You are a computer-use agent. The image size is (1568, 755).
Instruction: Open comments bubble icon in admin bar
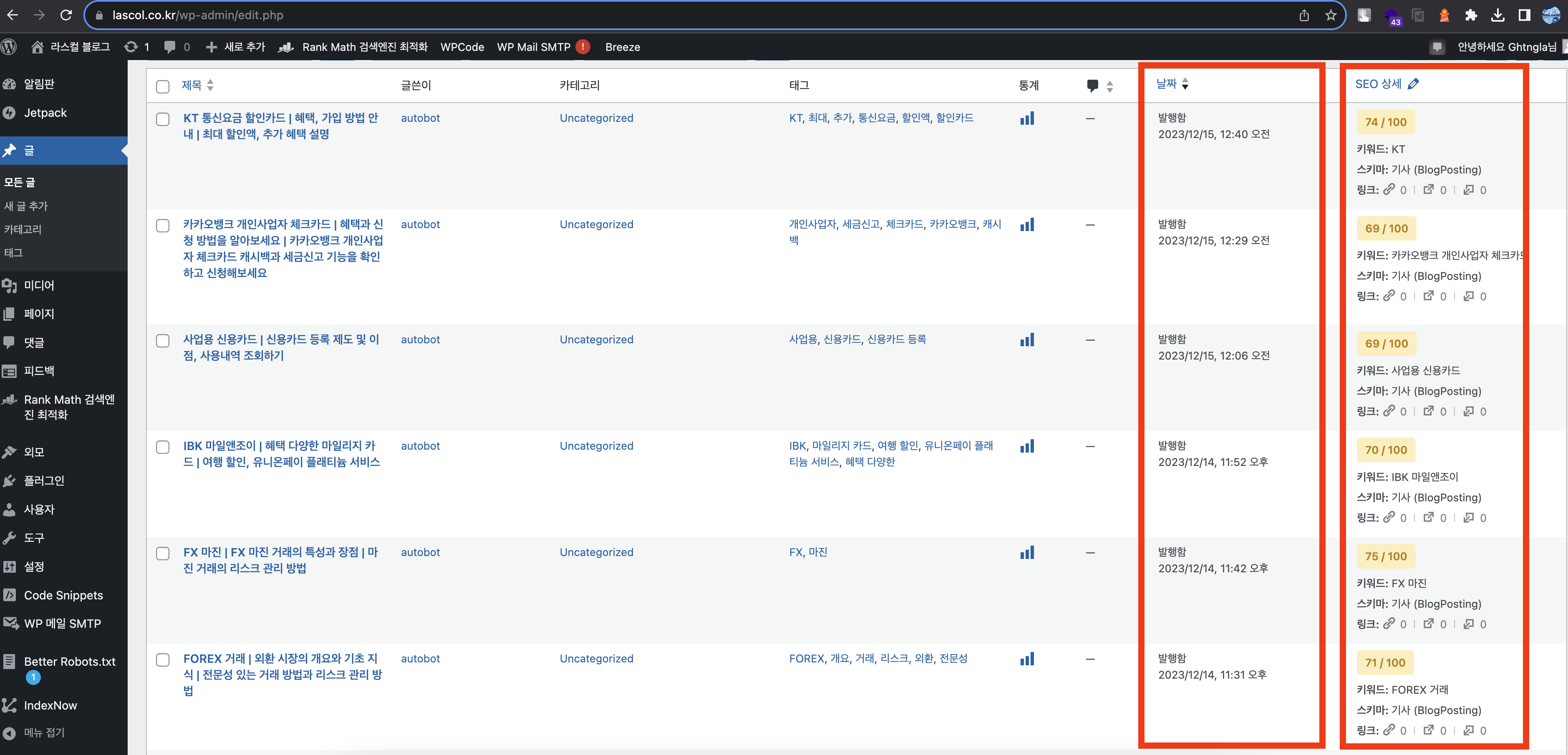click(170, 47)
